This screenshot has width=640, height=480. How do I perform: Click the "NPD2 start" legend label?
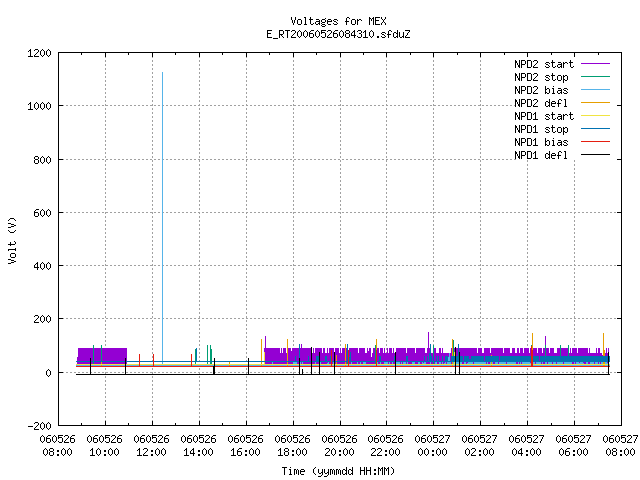tap(544, 64)
